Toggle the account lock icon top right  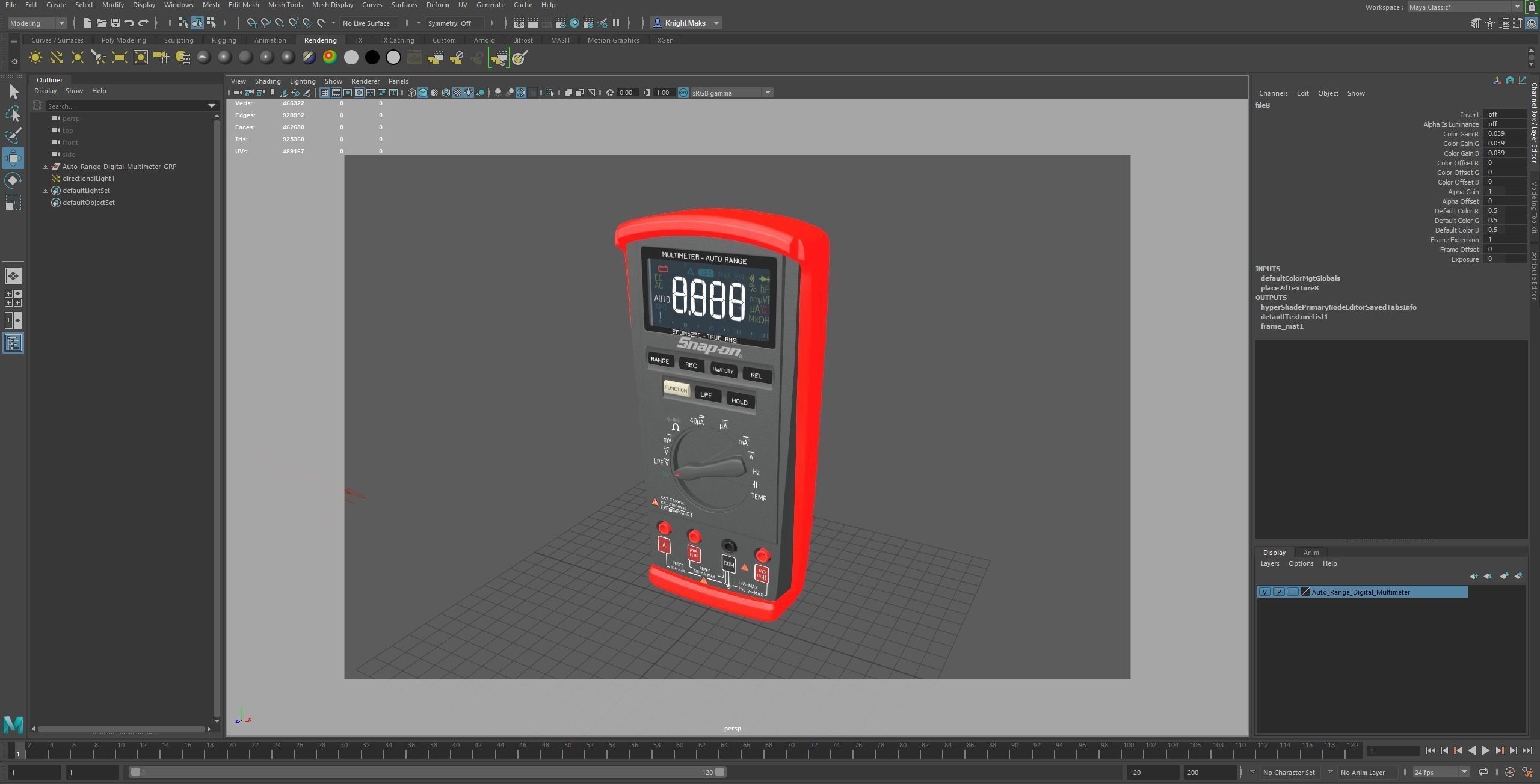tap(1532, 7)
